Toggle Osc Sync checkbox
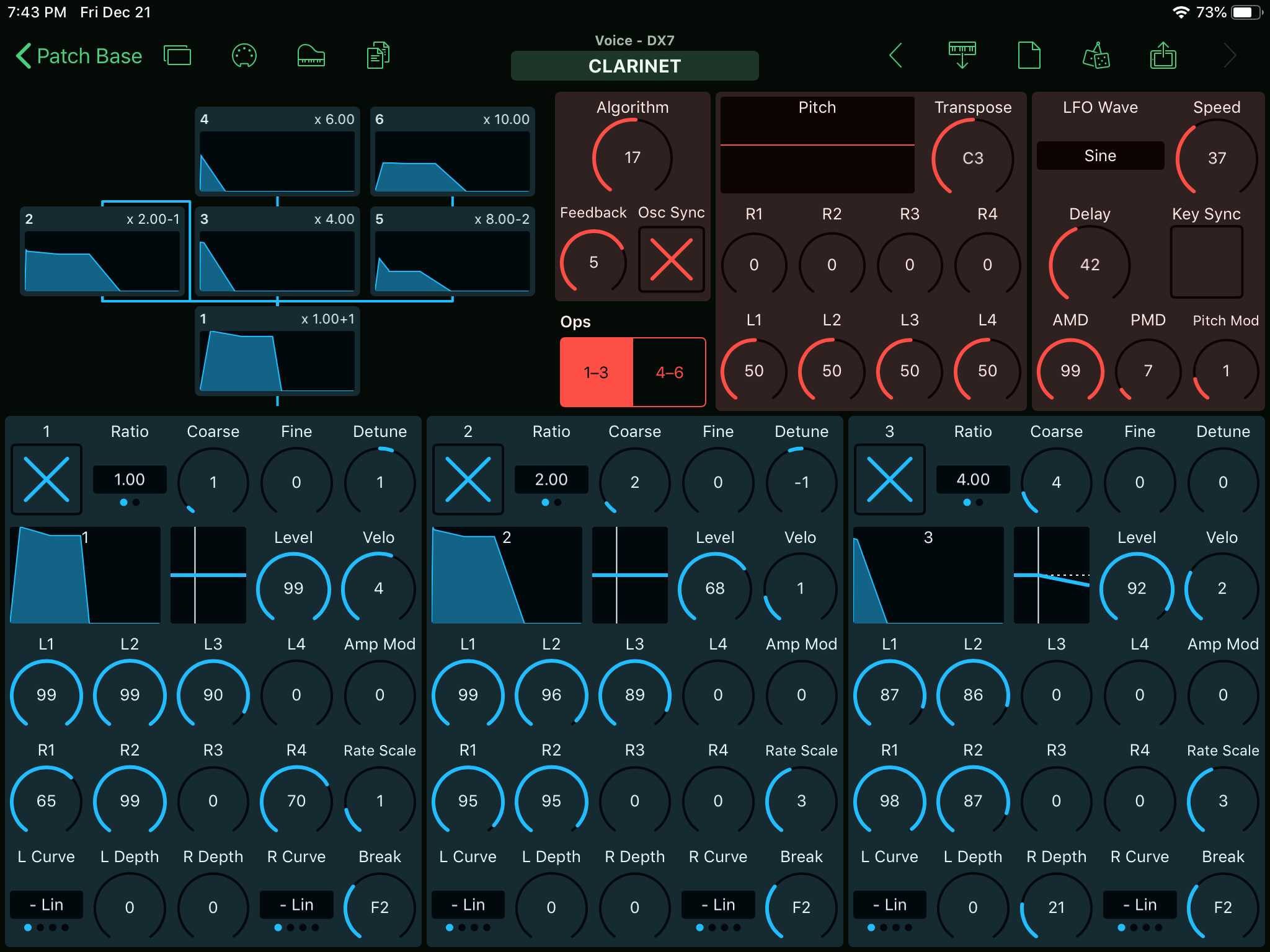 [x=672, y=260]
